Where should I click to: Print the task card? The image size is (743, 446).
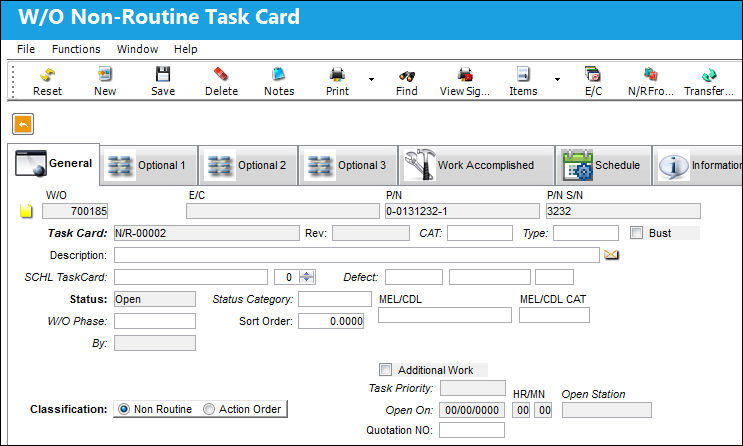coord(337,81)
